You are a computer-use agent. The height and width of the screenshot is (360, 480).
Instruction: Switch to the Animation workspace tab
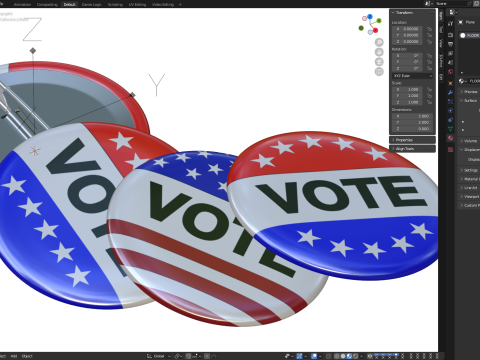pyautogui.click(x=23, y=4)
